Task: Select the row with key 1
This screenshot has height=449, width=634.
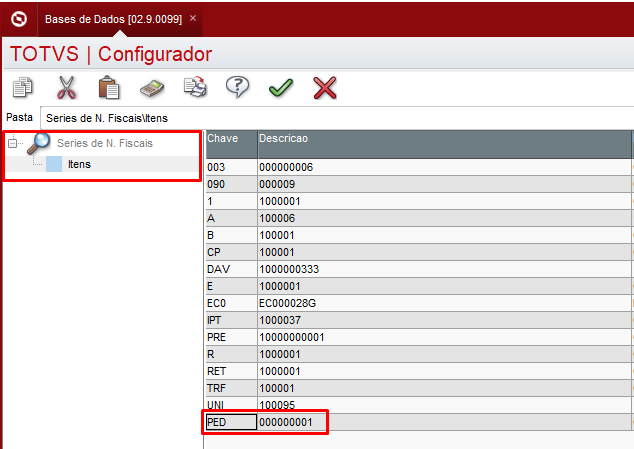Action: [x=418, y=201]
